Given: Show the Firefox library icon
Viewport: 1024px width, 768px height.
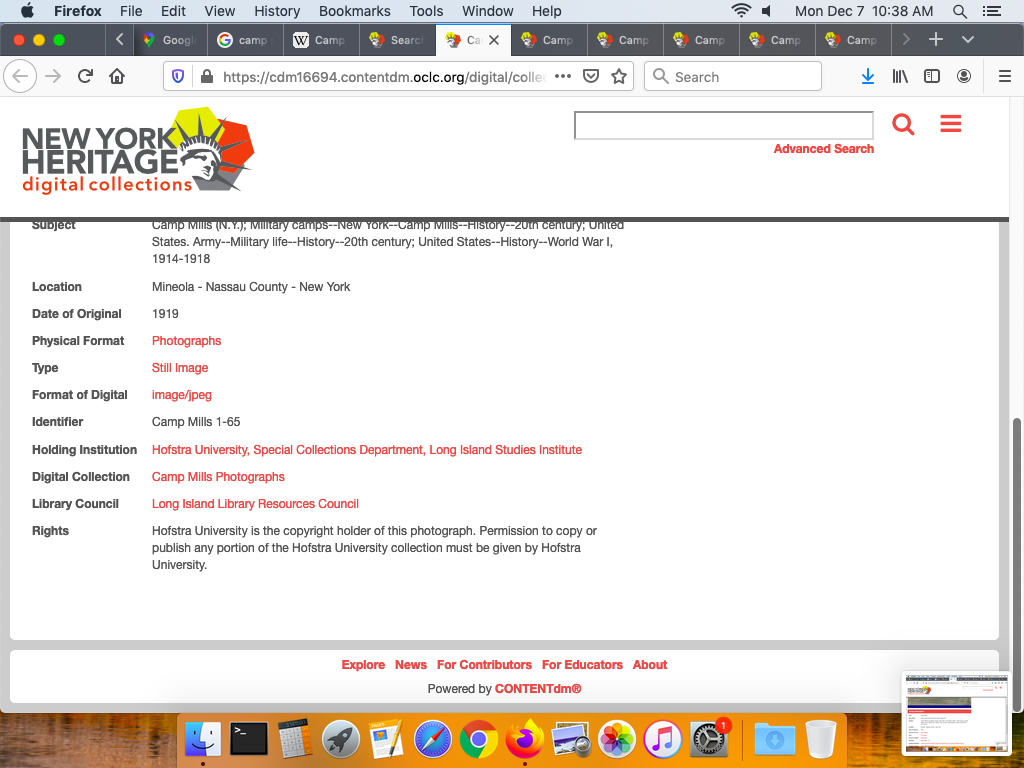Looking at the screenshot, I should 900,77.
